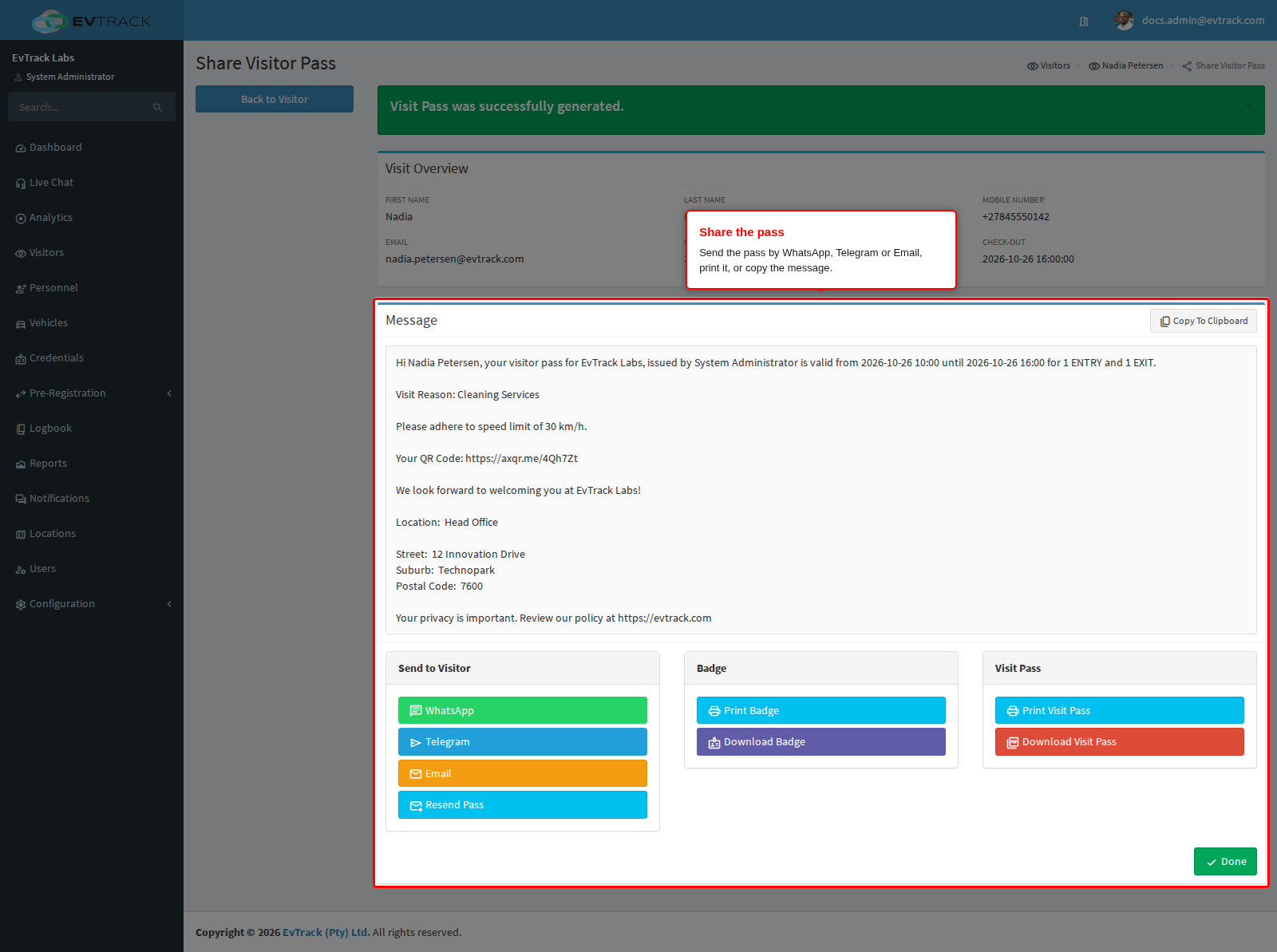Send pass via Email button
This screenshot has height=952, width=1277.
tap(523, 773)
